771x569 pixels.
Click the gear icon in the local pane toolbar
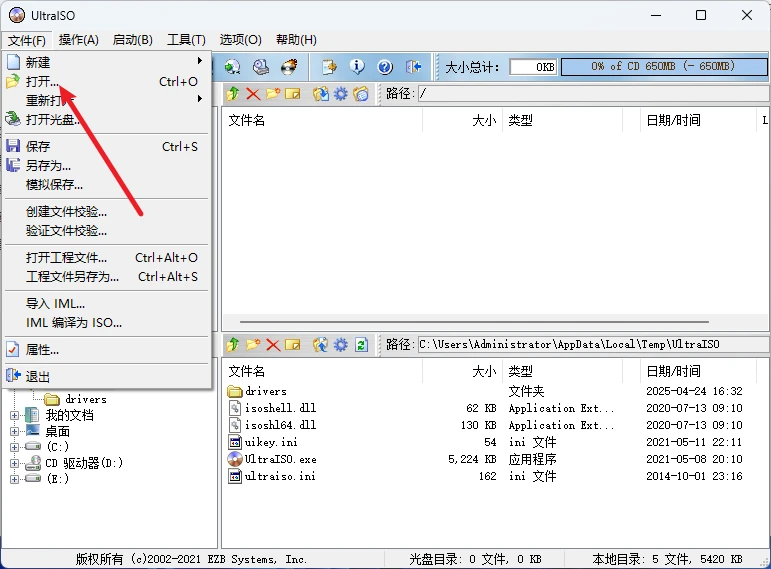tap(340, 345)
